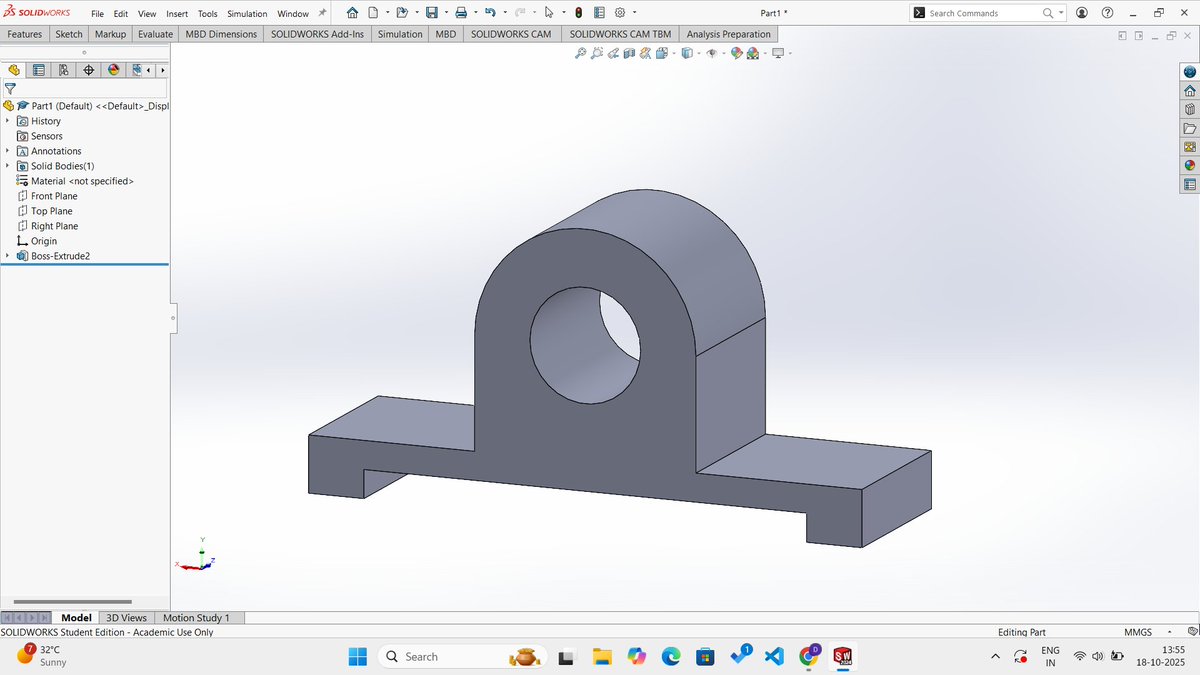Undo the last action with the Undo arrow
This screenshot has height=675, width=1200.
pyautogui.click(x=490, y=13)
